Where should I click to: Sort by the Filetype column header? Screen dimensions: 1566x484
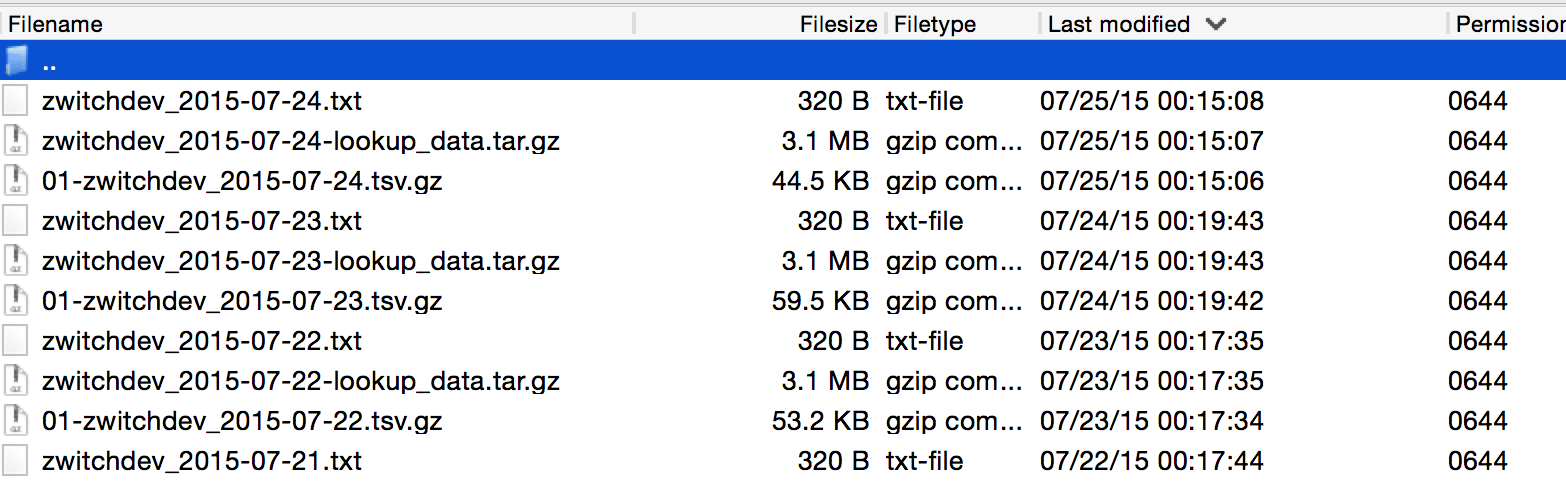tap(935, 24)
